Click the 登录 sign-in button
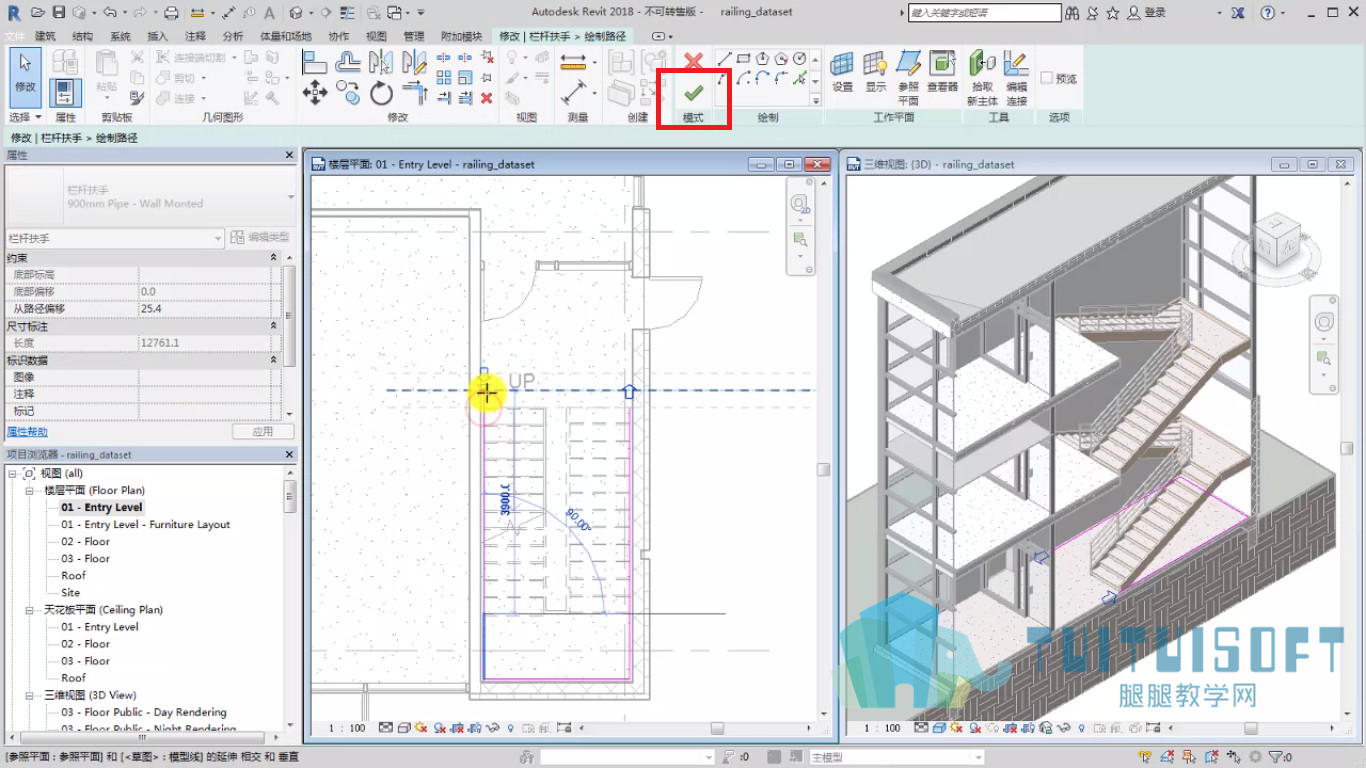 [1147, 13]
